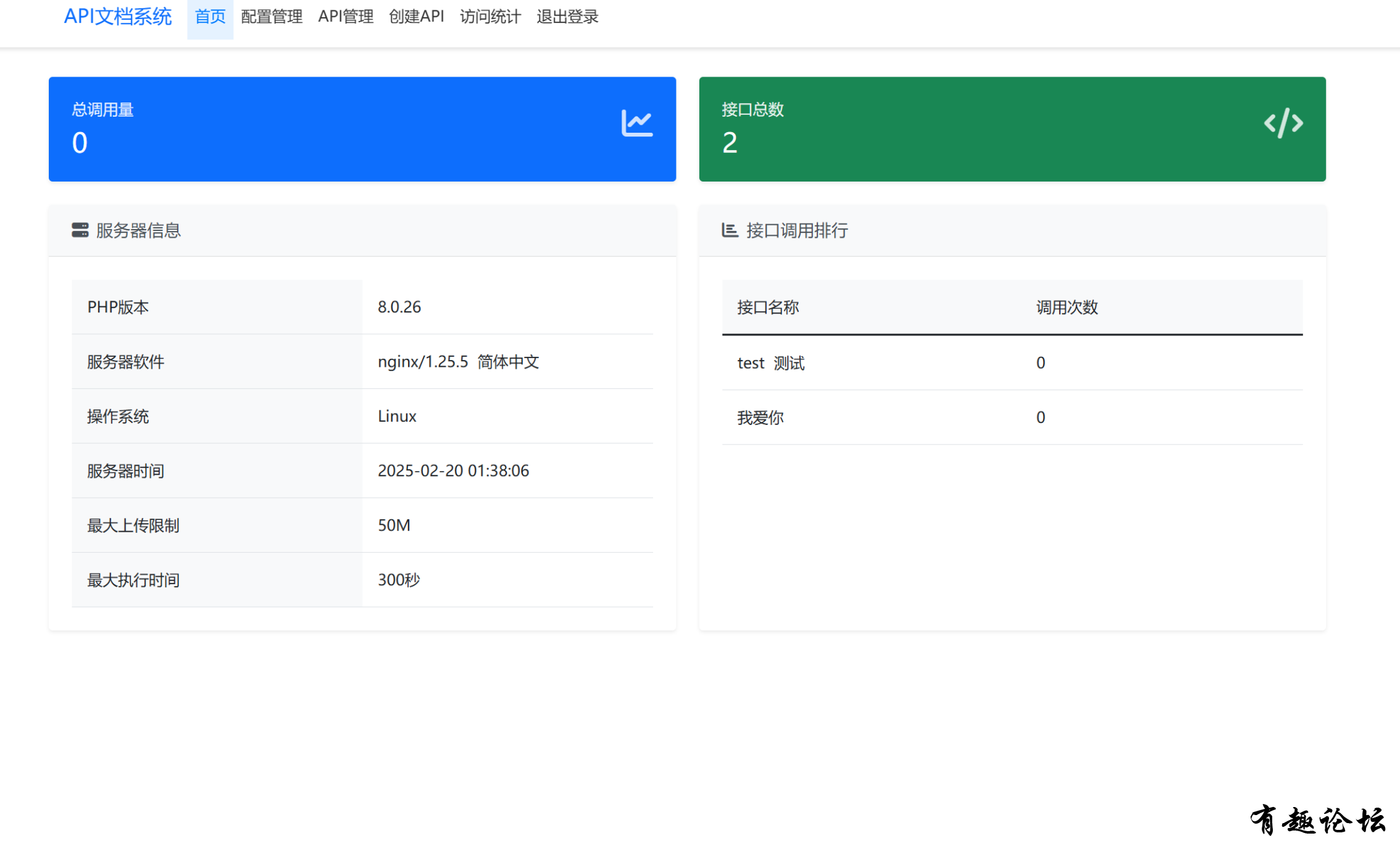Click the number 0 in 总调用量 card
Viewport: 1400px width, 841px height.
pyautogui.click(x=80, y=143)
